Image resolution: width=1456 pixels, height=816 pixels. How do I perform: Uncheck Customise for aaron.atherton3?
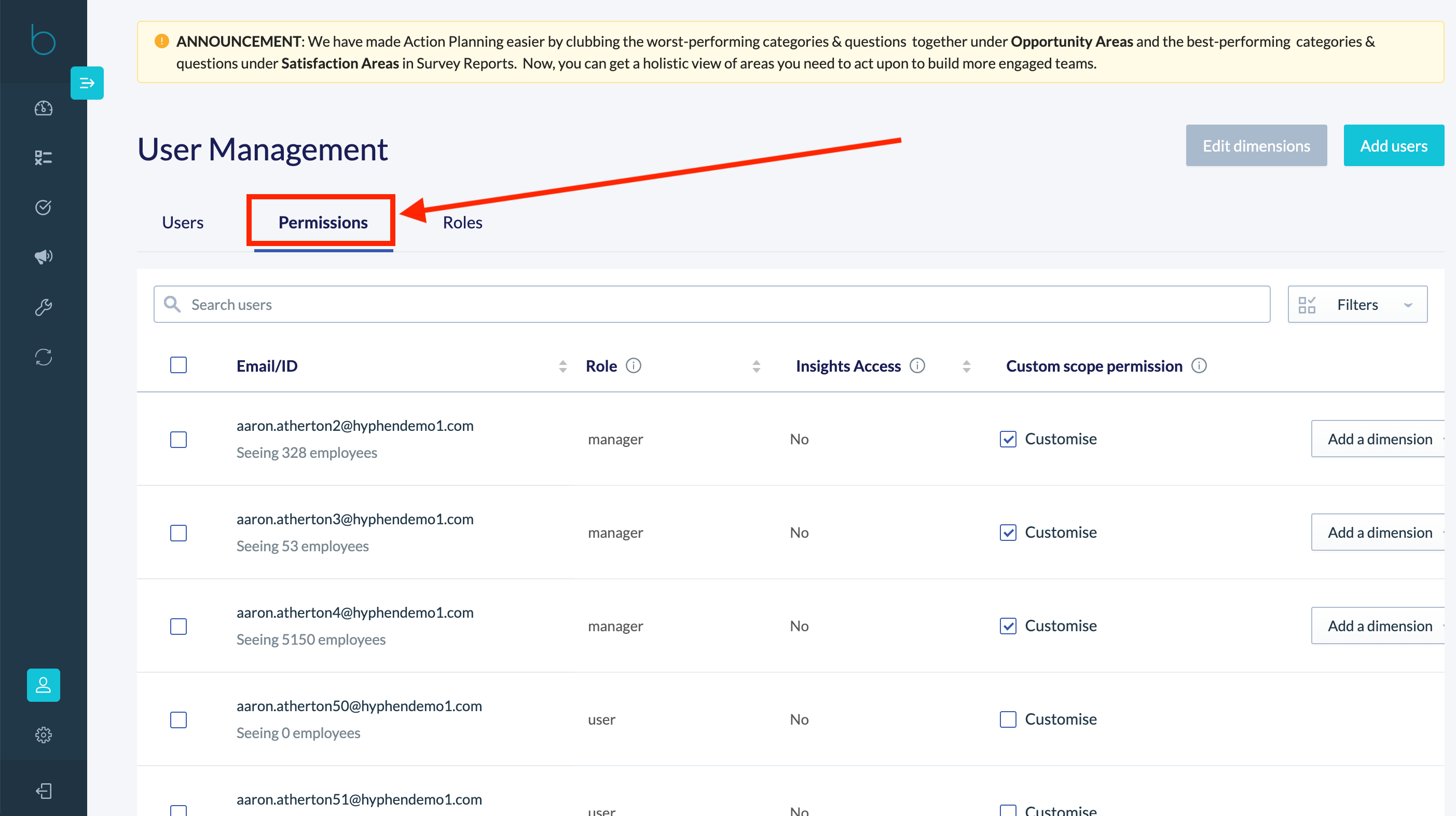[x=1008, y=532]
